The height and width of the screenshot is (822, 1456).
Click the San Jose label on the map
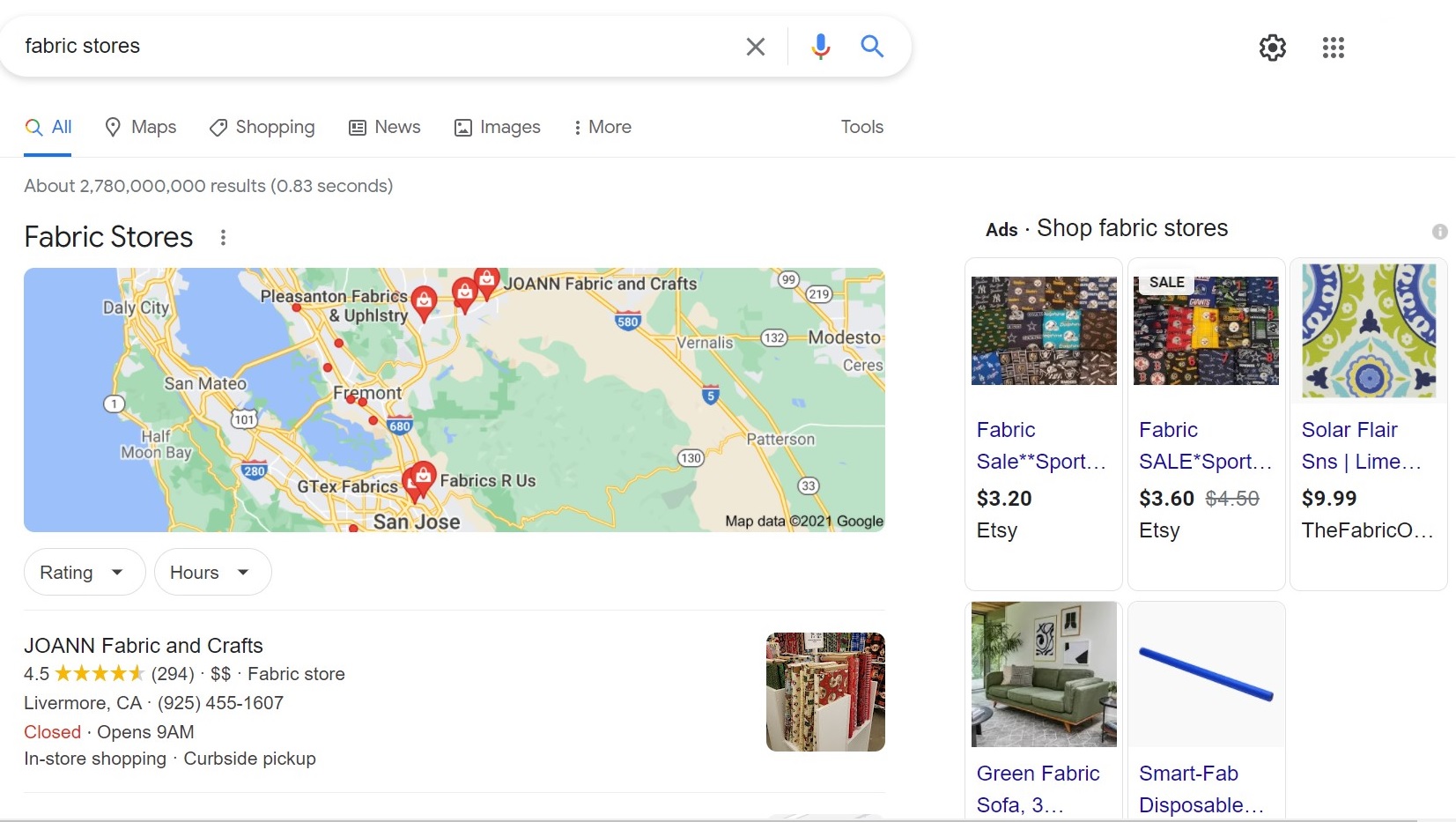417,522
